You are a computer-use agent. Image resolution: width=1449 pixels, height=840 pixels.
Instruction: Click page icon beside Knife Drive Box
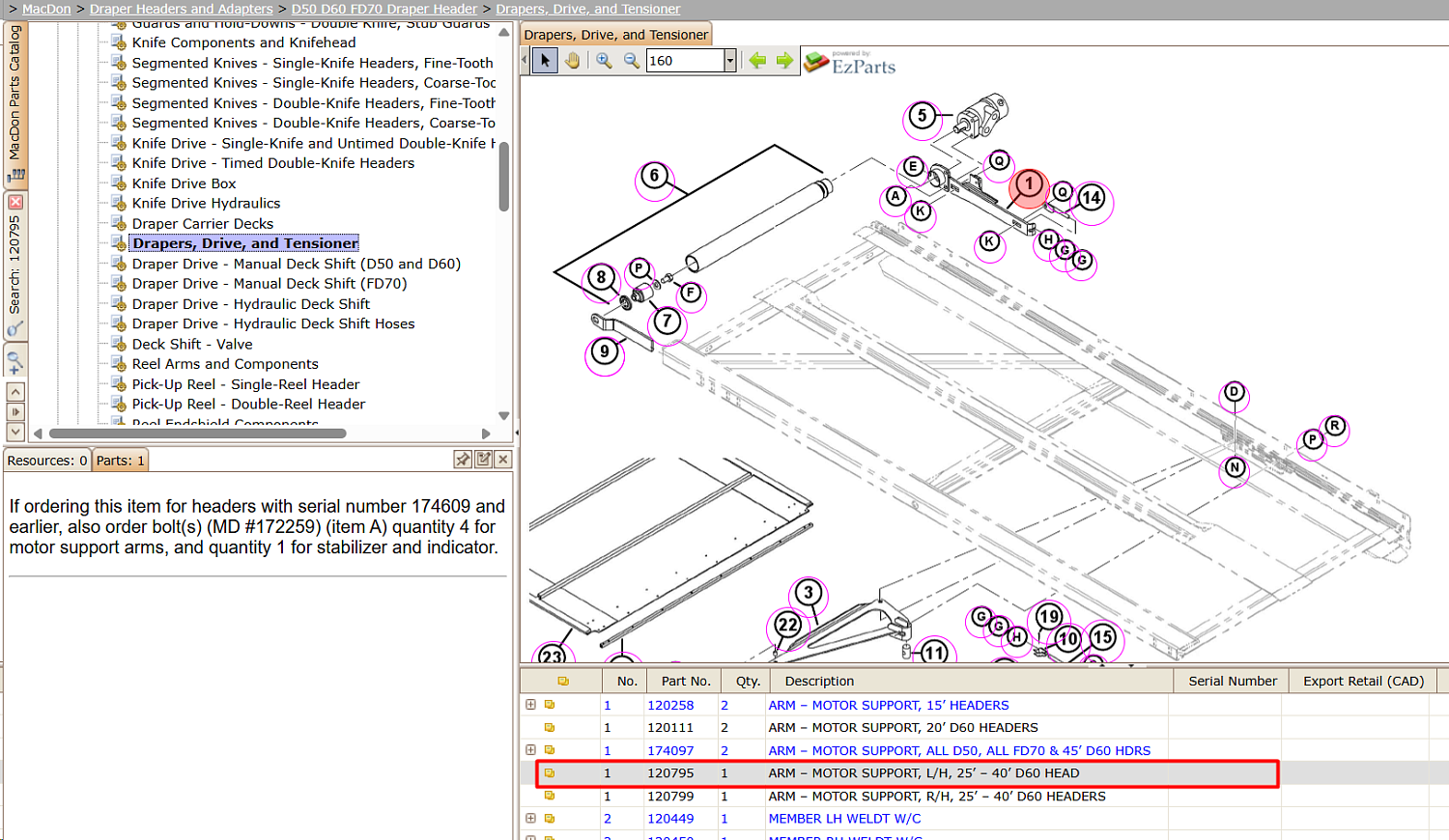pos(119,183)
